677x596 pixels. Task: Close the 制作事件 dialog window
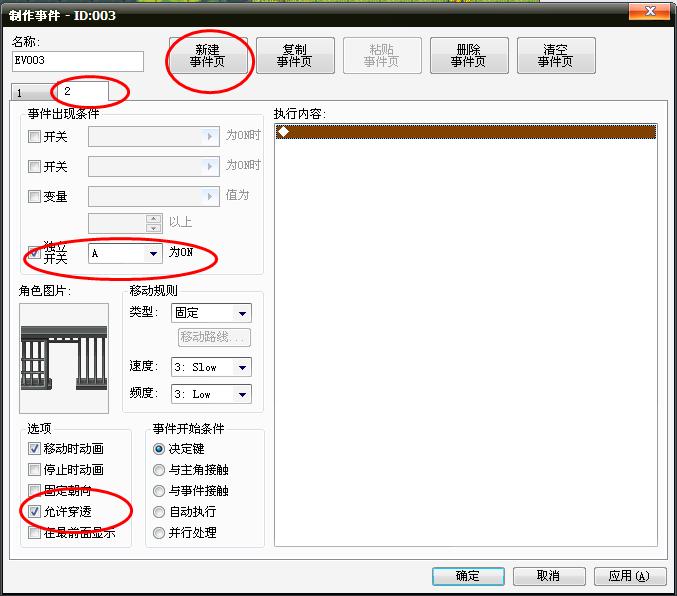(x=649, y=12)
